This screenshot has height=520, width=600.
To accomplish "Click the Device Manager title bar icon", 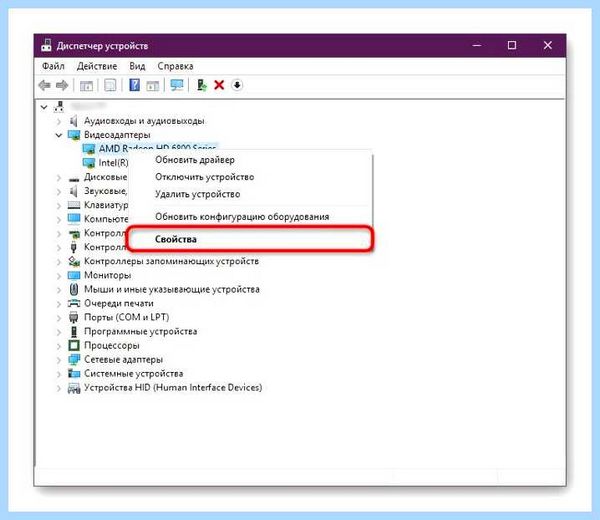I will point(46,45).
